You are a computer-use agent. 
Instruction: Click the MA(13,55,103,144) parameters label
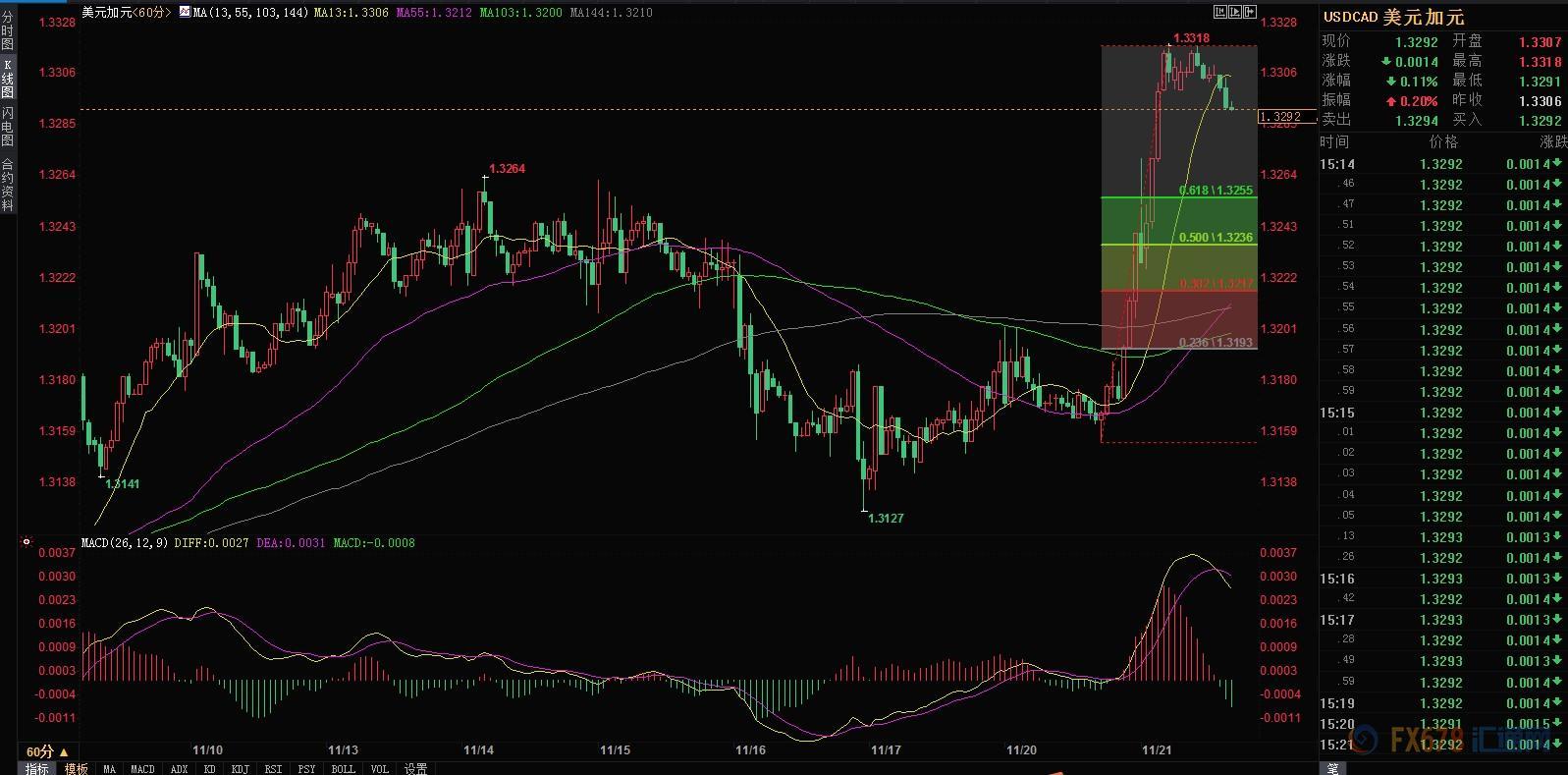[x=251, y=13]
